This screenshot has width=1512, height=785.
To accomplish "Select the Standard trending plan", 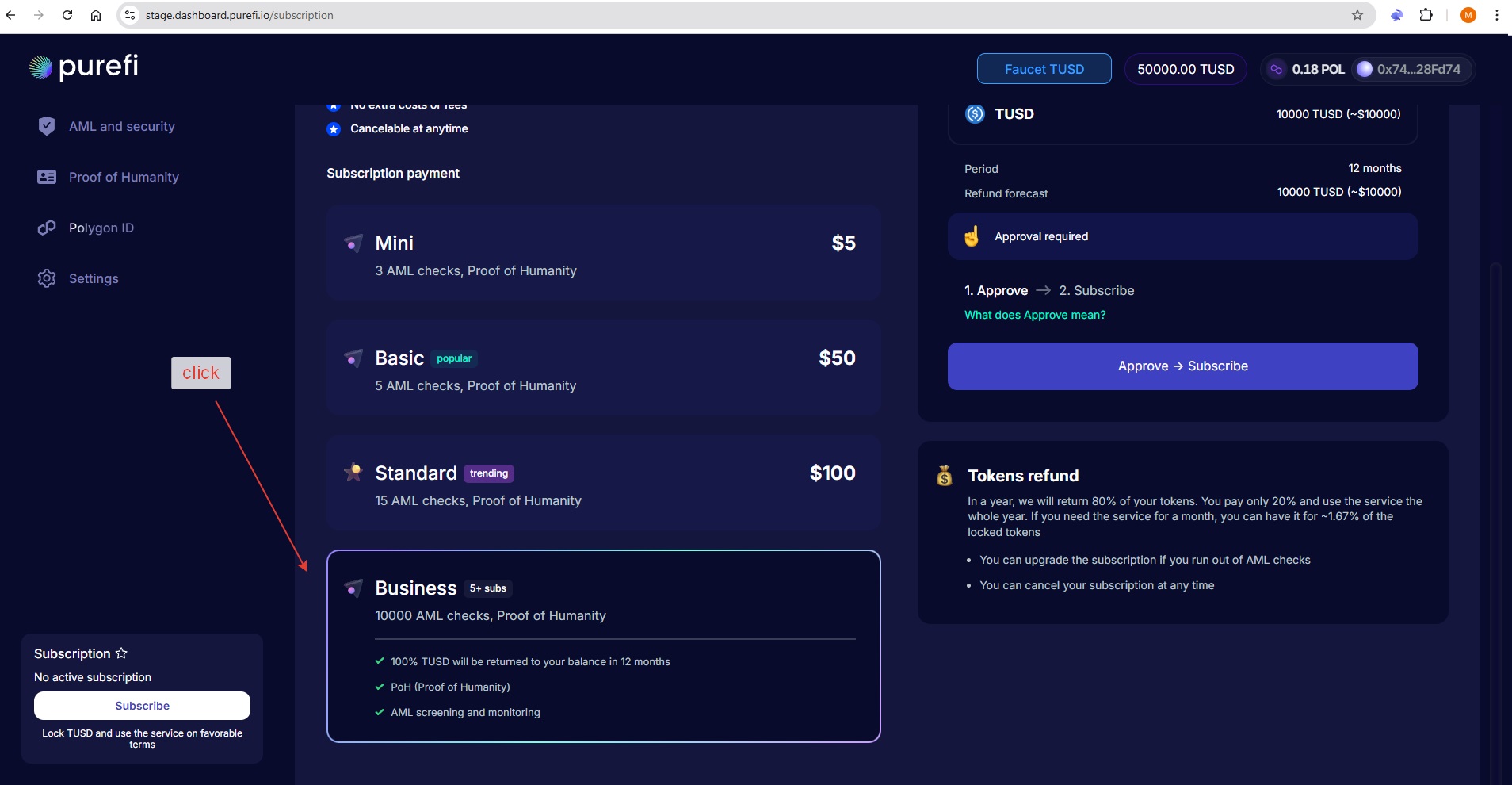I will coord(602,482).
